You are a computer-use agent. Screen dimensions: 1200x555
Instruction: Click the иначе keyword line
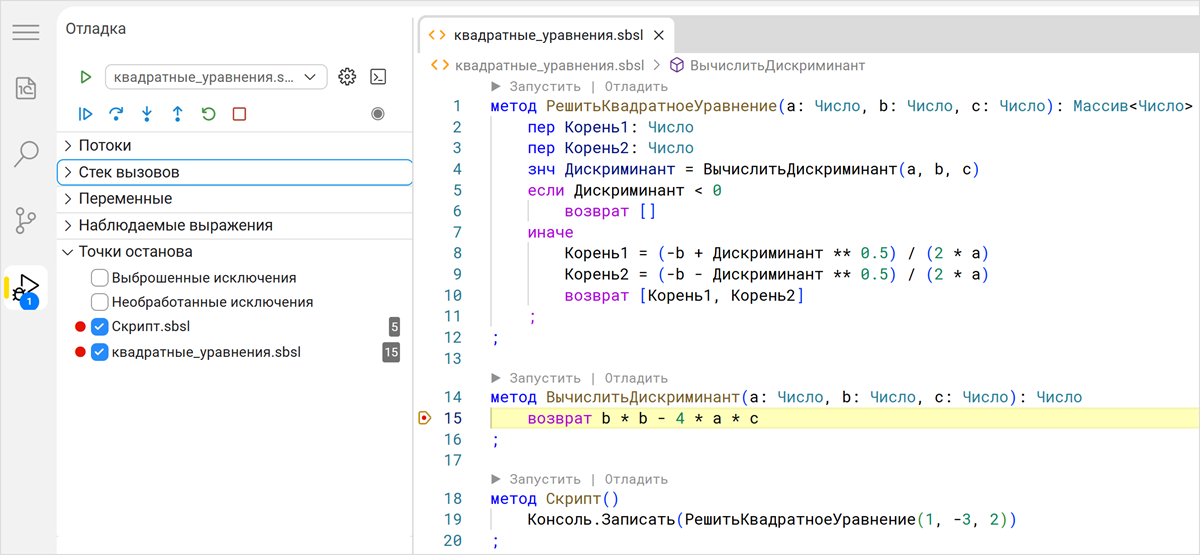click(551, 232)
